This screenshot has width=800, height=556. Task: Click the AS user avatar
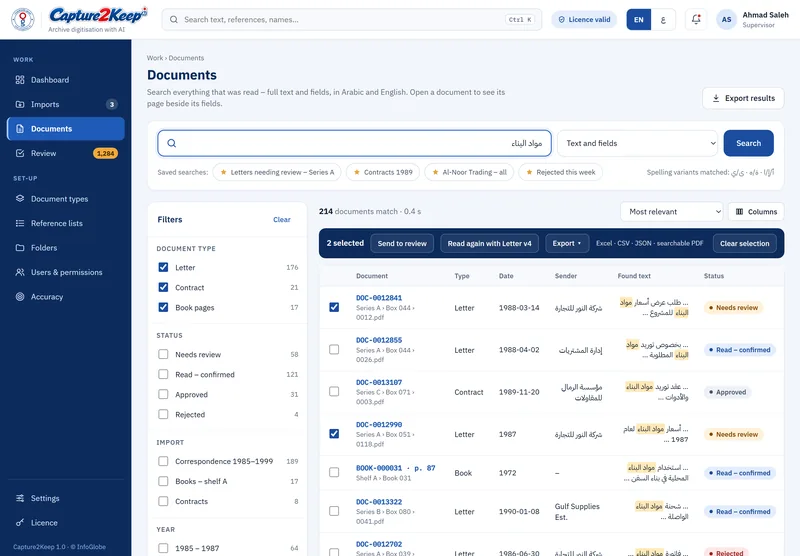[x=727, y=19]
